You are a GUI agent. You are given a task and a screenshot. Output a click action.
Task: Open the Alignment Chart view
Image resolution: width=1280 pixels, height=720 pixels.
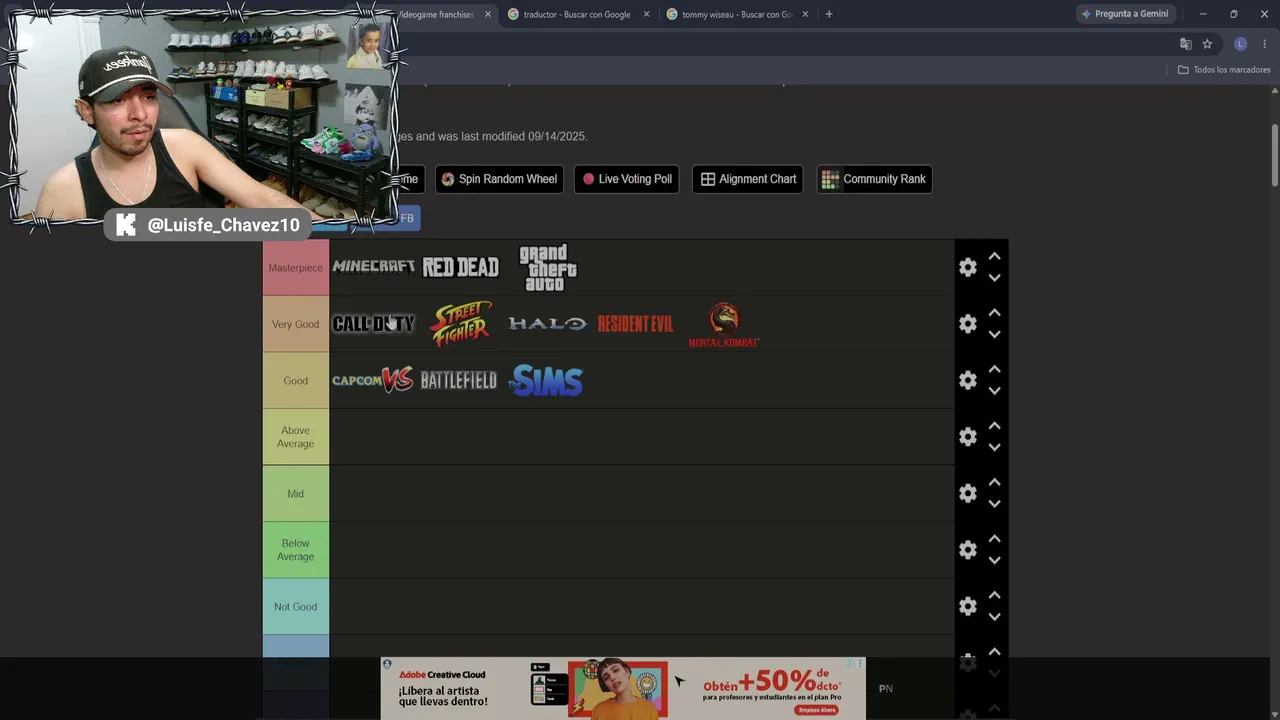tap(748, 179)
